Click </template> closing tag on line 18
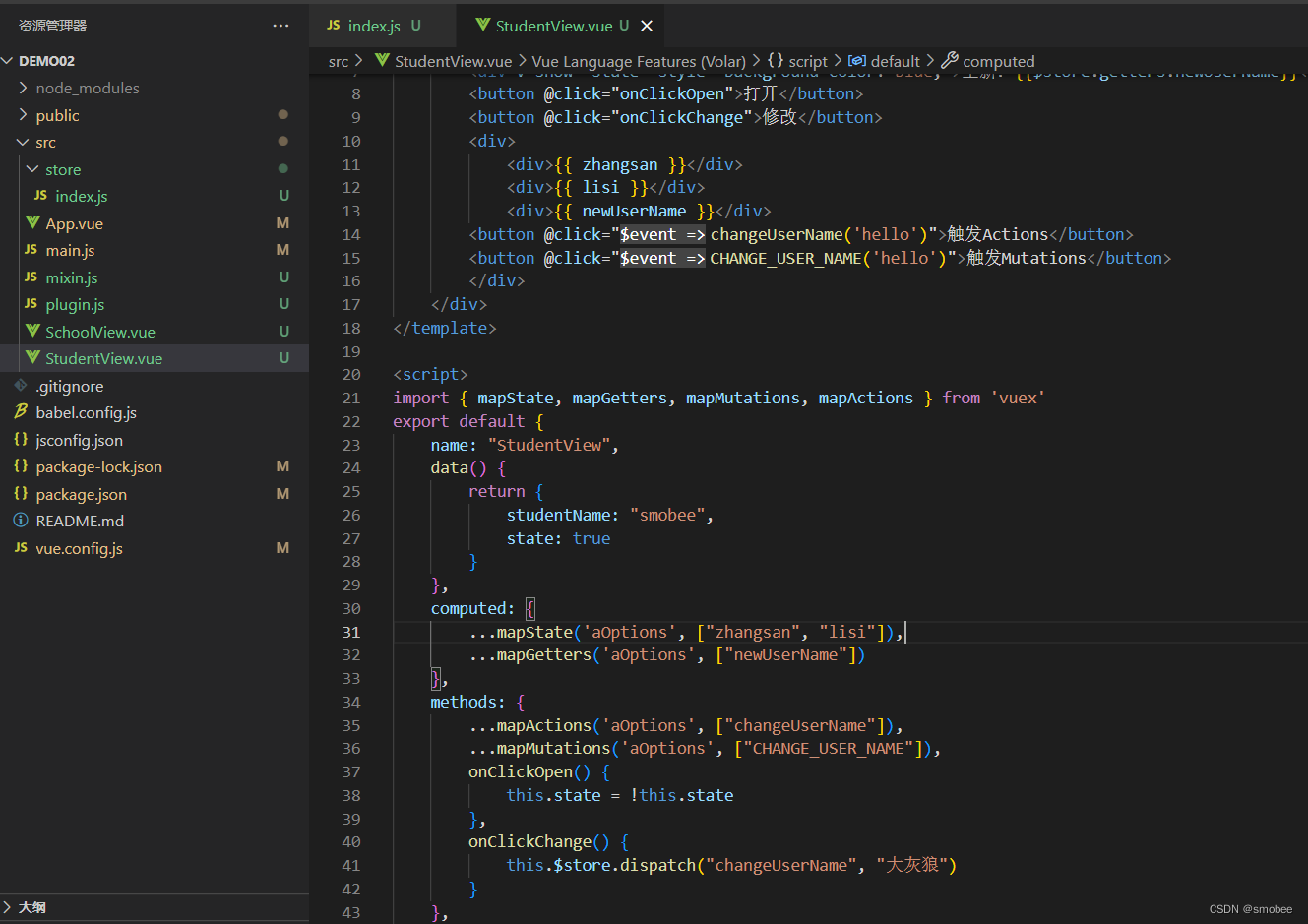1308x924 pixels. point(445,328)
